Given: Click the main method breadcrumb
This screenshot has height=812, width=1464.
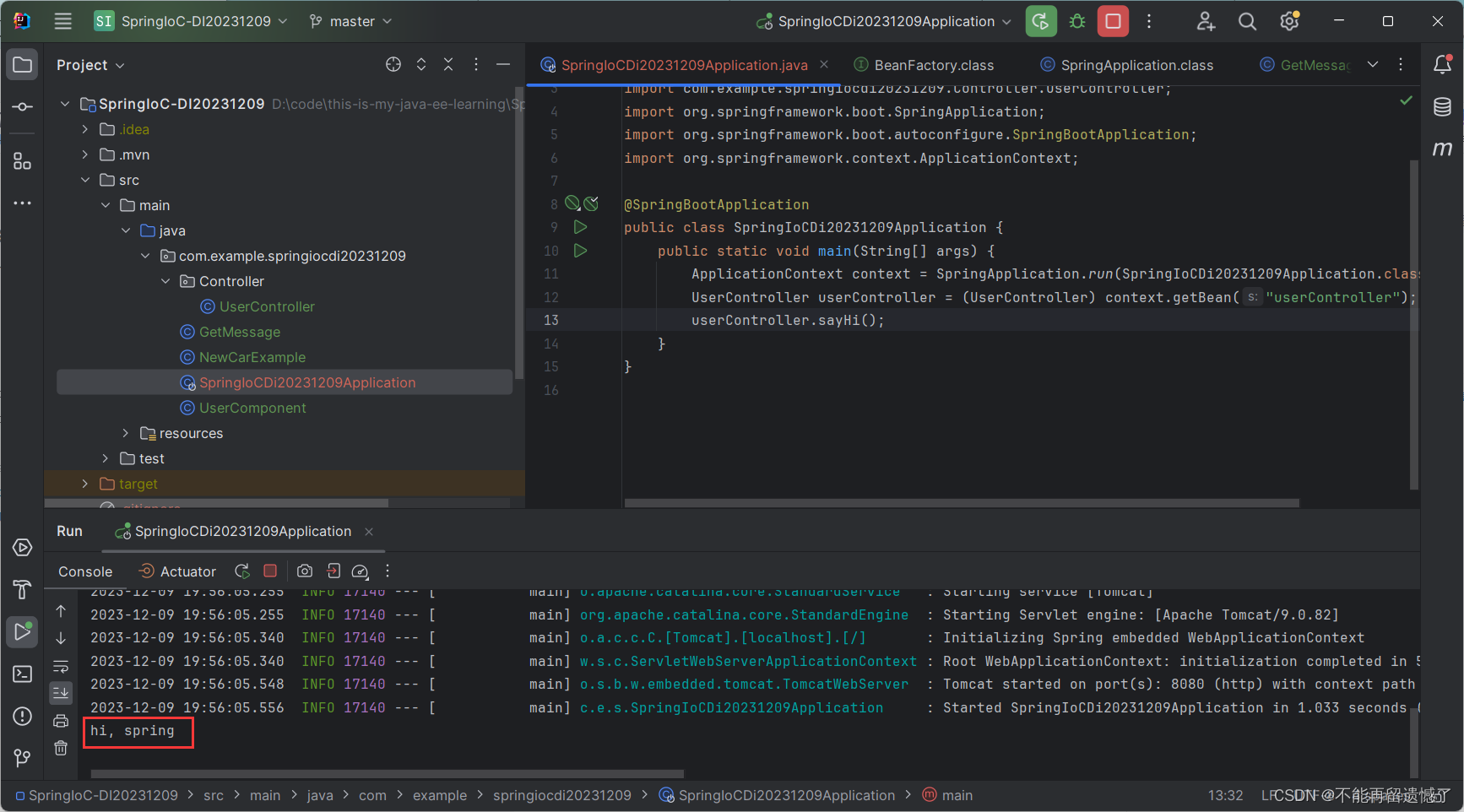Looking at the screenshot, I should coord(948,795).
